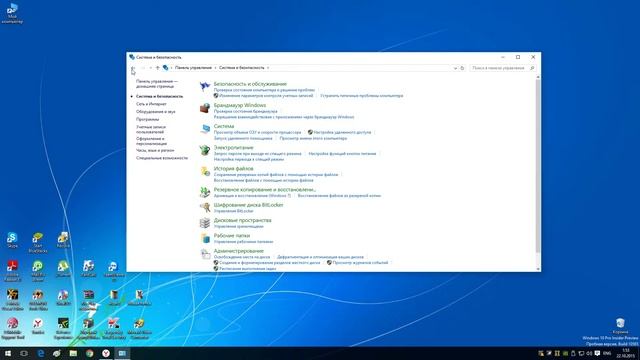Open the Action Center notification icon
The height and width of the screenshot is (360, 640).
coord(597,353)
